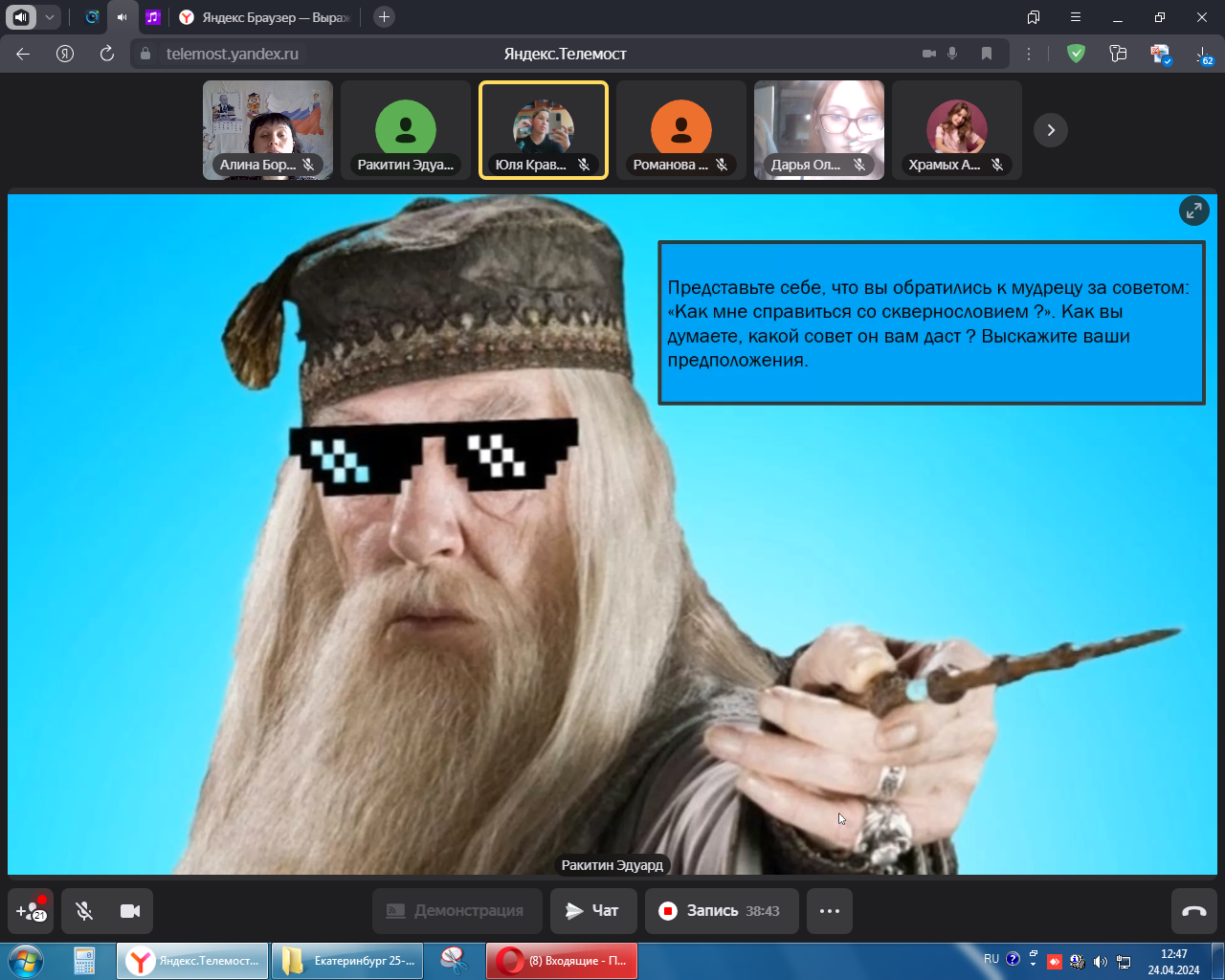Open the password manager key icon
The width and height of the screenshot is (1225, 980).
click(x=1118, y=54)
